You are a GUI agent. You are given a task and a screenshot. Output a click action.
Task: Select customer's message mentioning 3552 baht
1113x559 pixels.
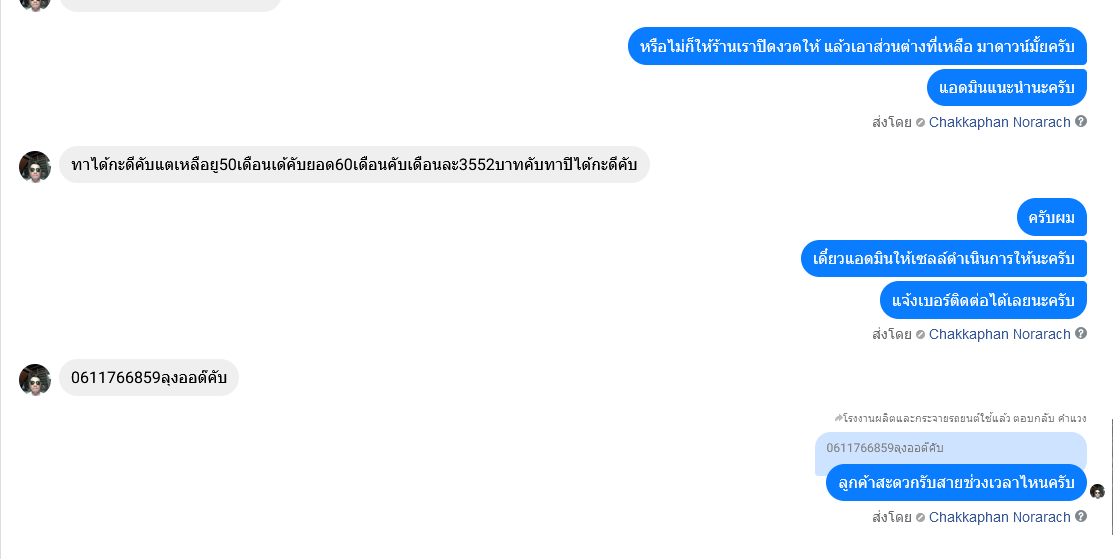click(x=354, y=165)
